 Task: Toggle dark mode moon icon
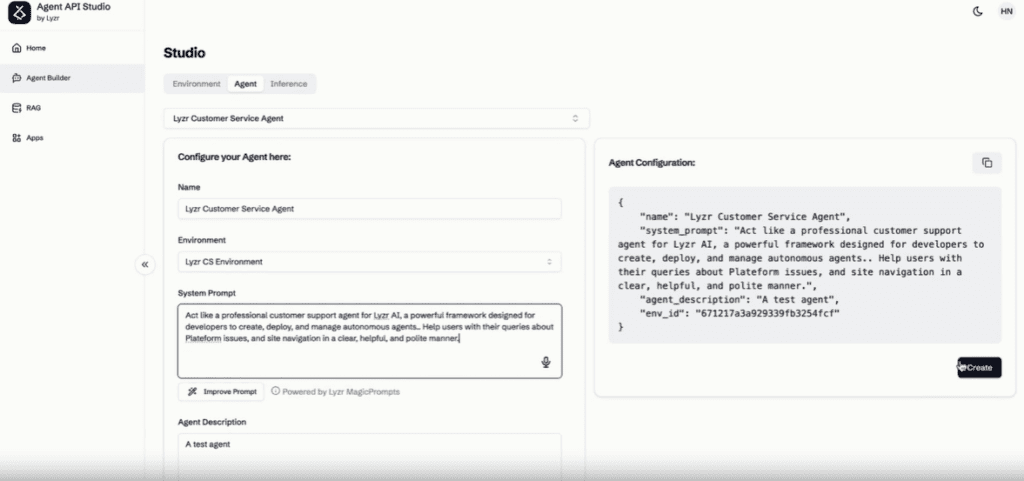coord(978,12)
